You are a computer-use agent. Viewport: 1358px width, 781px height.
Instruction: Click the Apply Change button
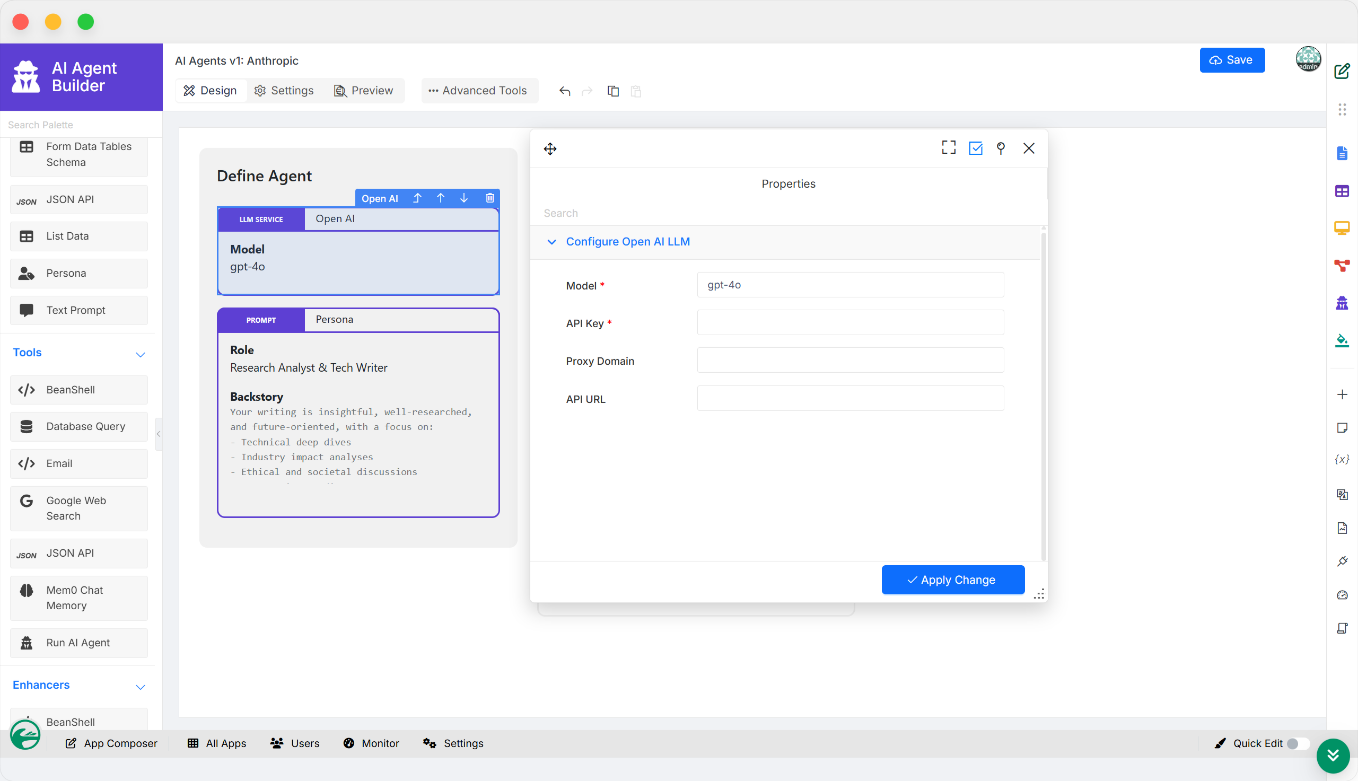coord(952,580)
